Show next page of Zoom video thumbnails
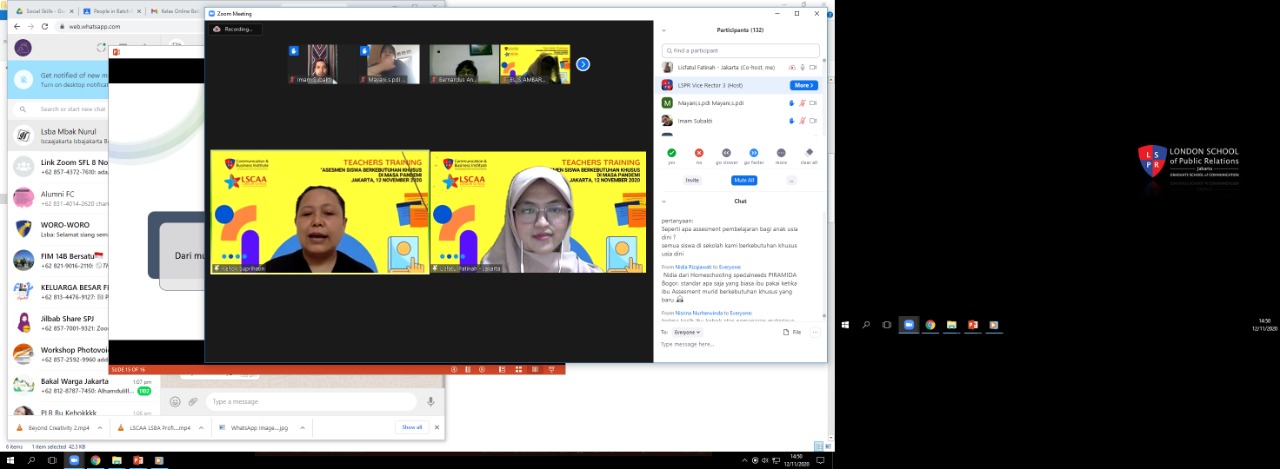 coord(583,64)
